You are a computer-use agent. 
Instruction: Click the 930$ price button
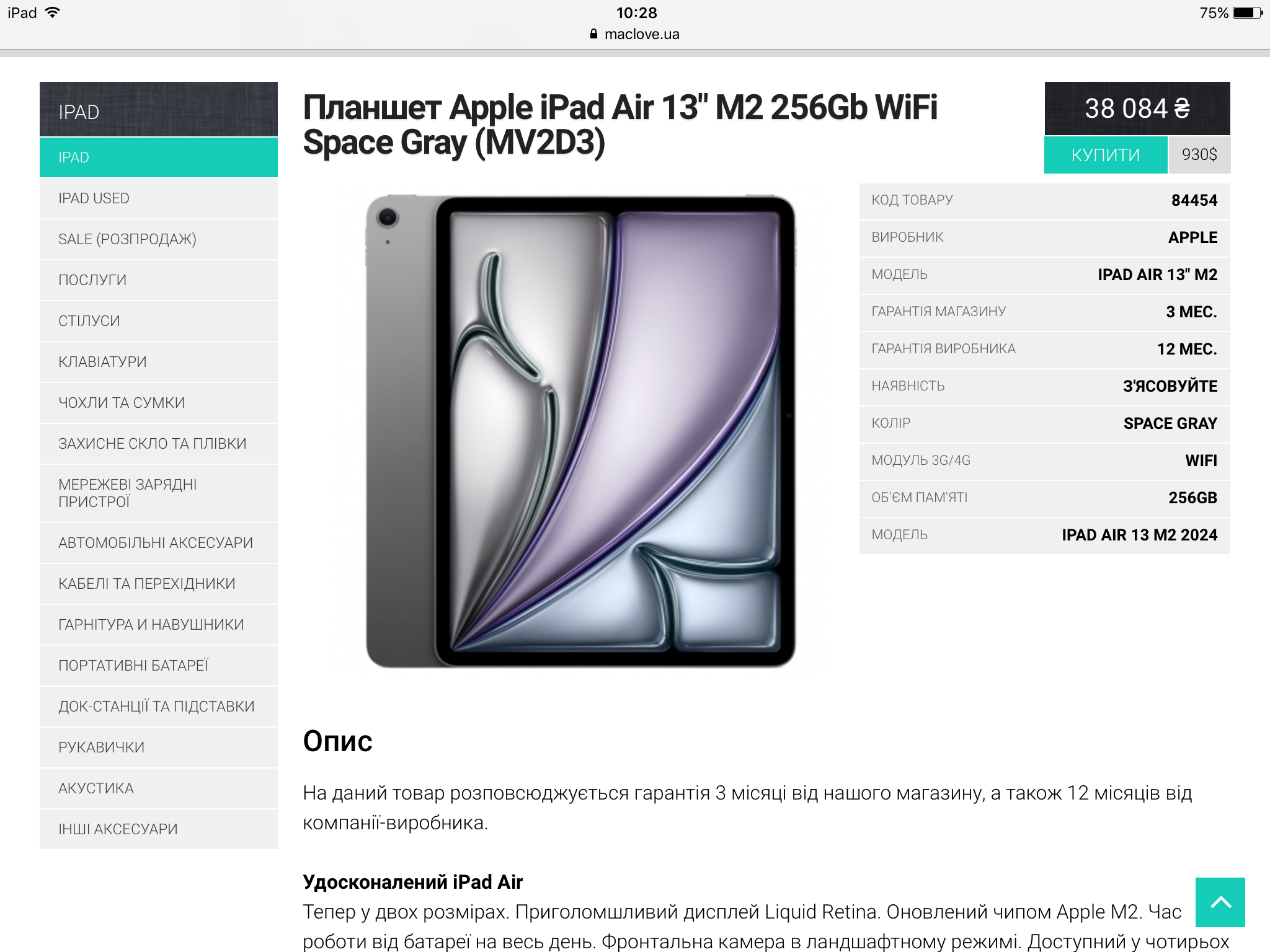pyautogui.click(x=1199, y=155)
